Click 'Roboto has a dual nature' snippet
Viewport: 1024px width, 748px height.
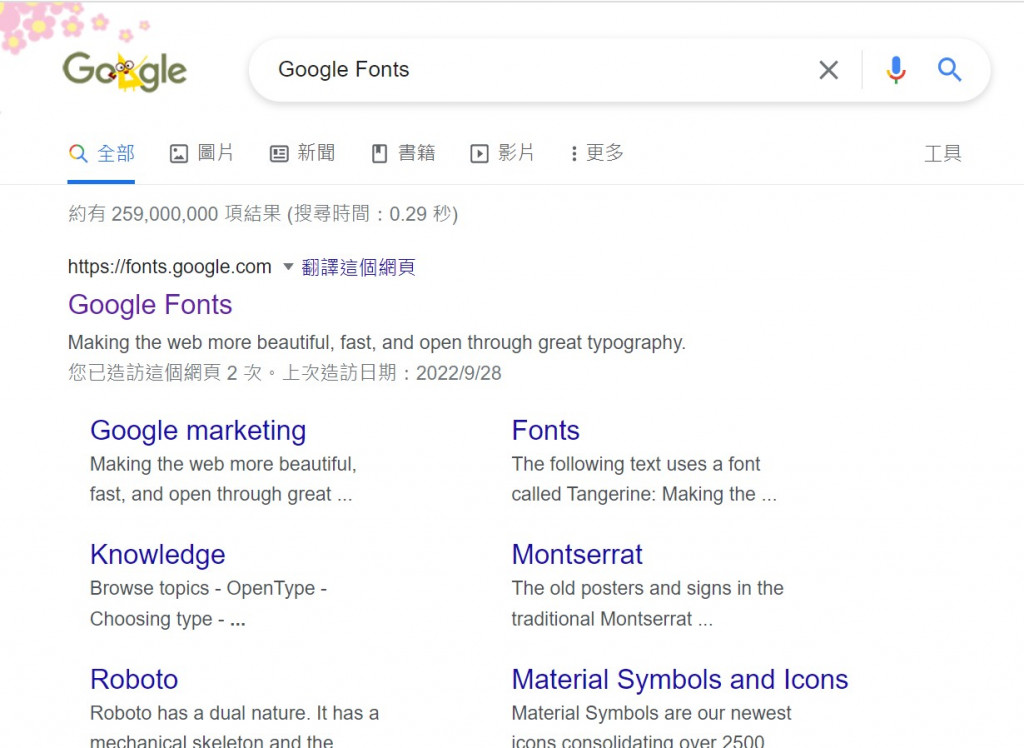tap(234, 713)
